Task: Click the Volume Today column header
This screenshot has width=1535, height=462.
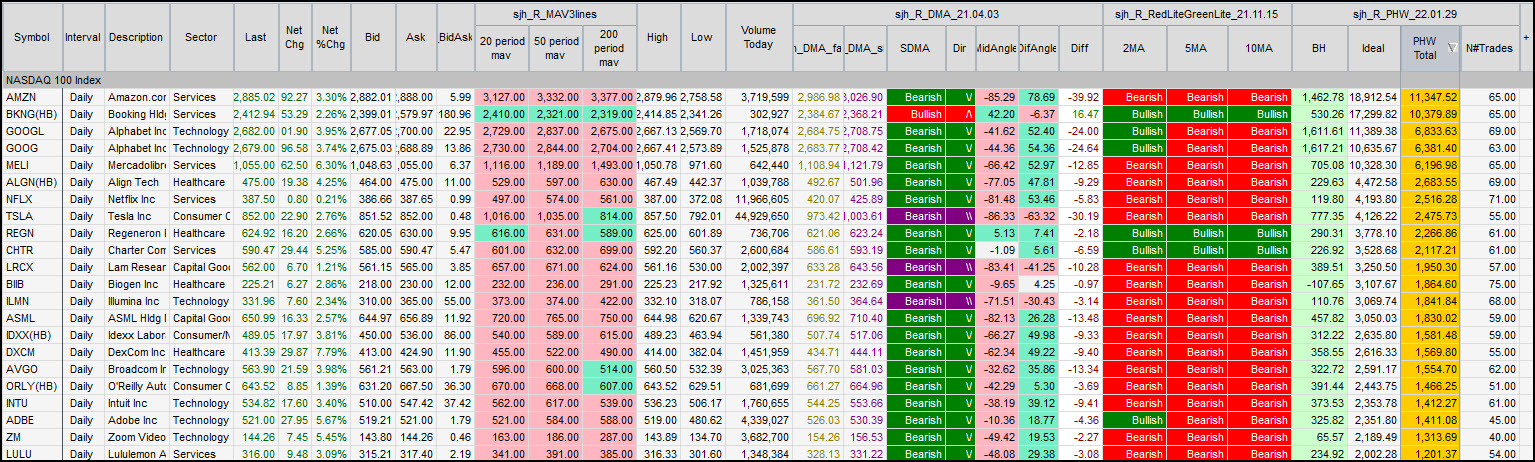Action: tap(758, 37)
